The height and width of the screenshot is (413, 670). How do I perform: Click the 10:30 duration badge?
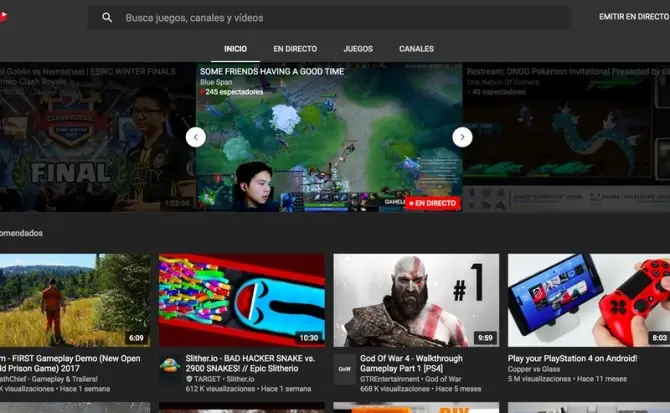point(309,338)
